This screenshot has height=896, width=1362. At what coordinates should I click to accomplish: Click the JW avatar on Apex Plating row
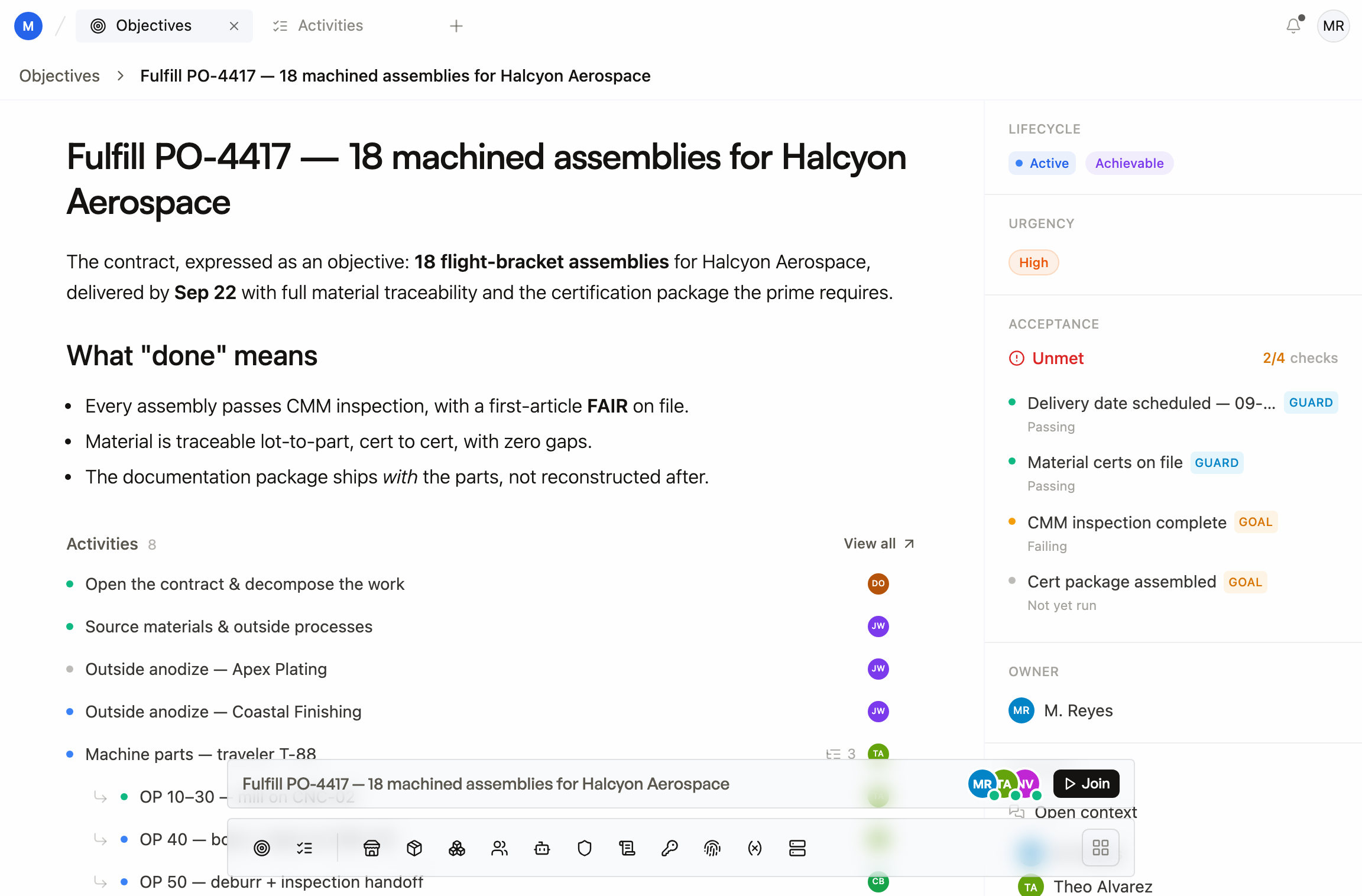pos(878,669)
